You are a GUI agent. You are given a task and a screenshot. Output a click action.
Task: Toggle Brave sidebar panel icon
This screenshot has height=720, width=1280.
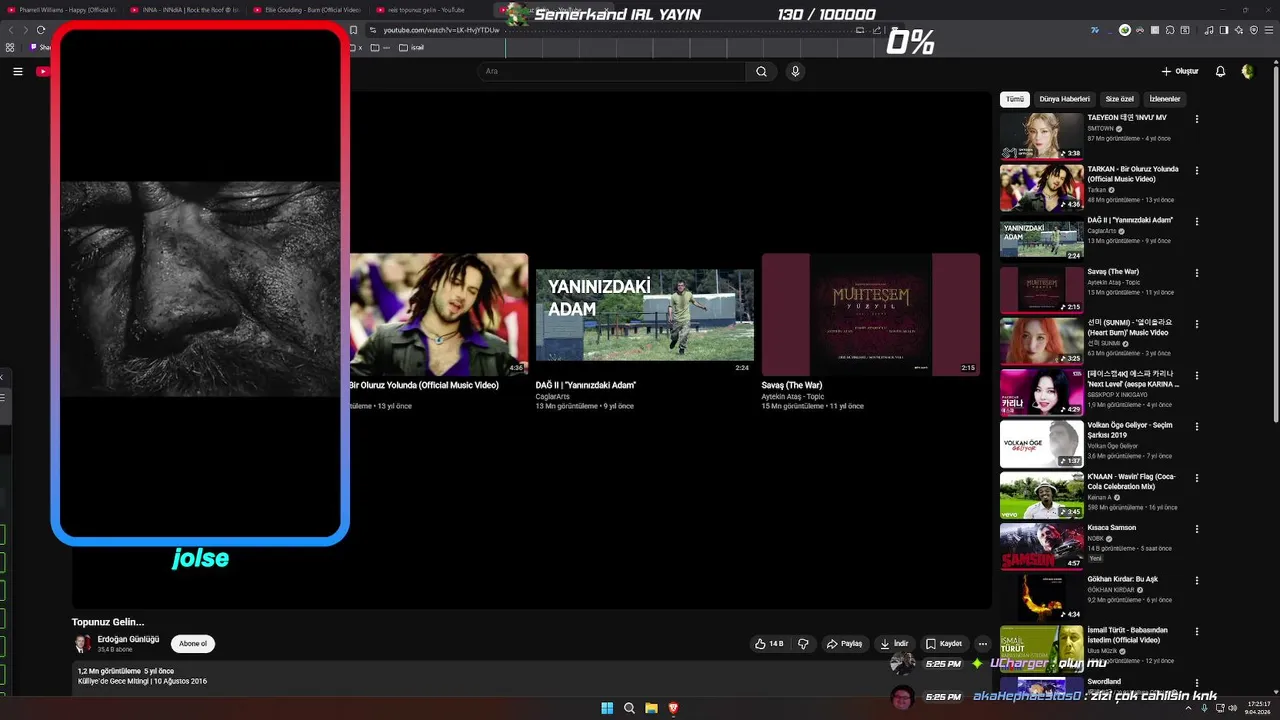tap(1224, 30)
